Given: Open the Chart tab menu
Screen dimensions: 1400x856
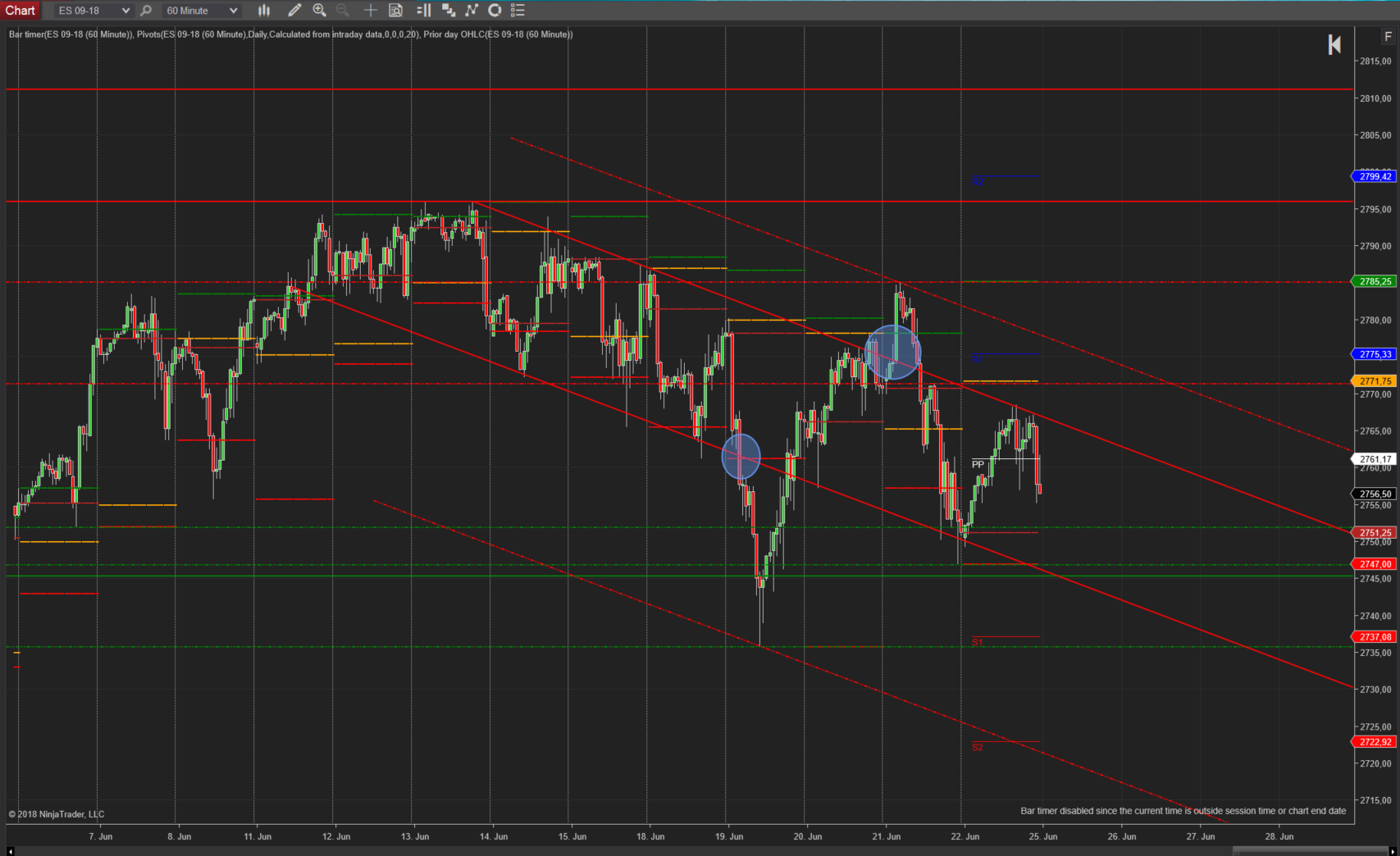Looking at the screenshot, I should coord(21,10).
